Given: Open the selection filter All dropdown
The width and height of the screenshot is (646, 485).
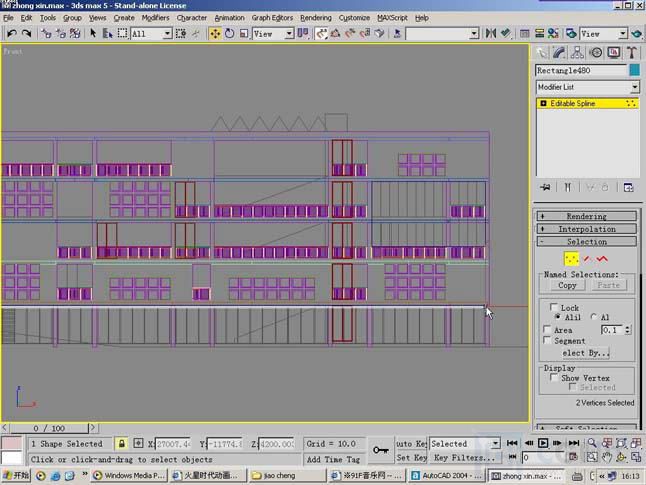Looking at the screenshot, I should pos(151,33).
